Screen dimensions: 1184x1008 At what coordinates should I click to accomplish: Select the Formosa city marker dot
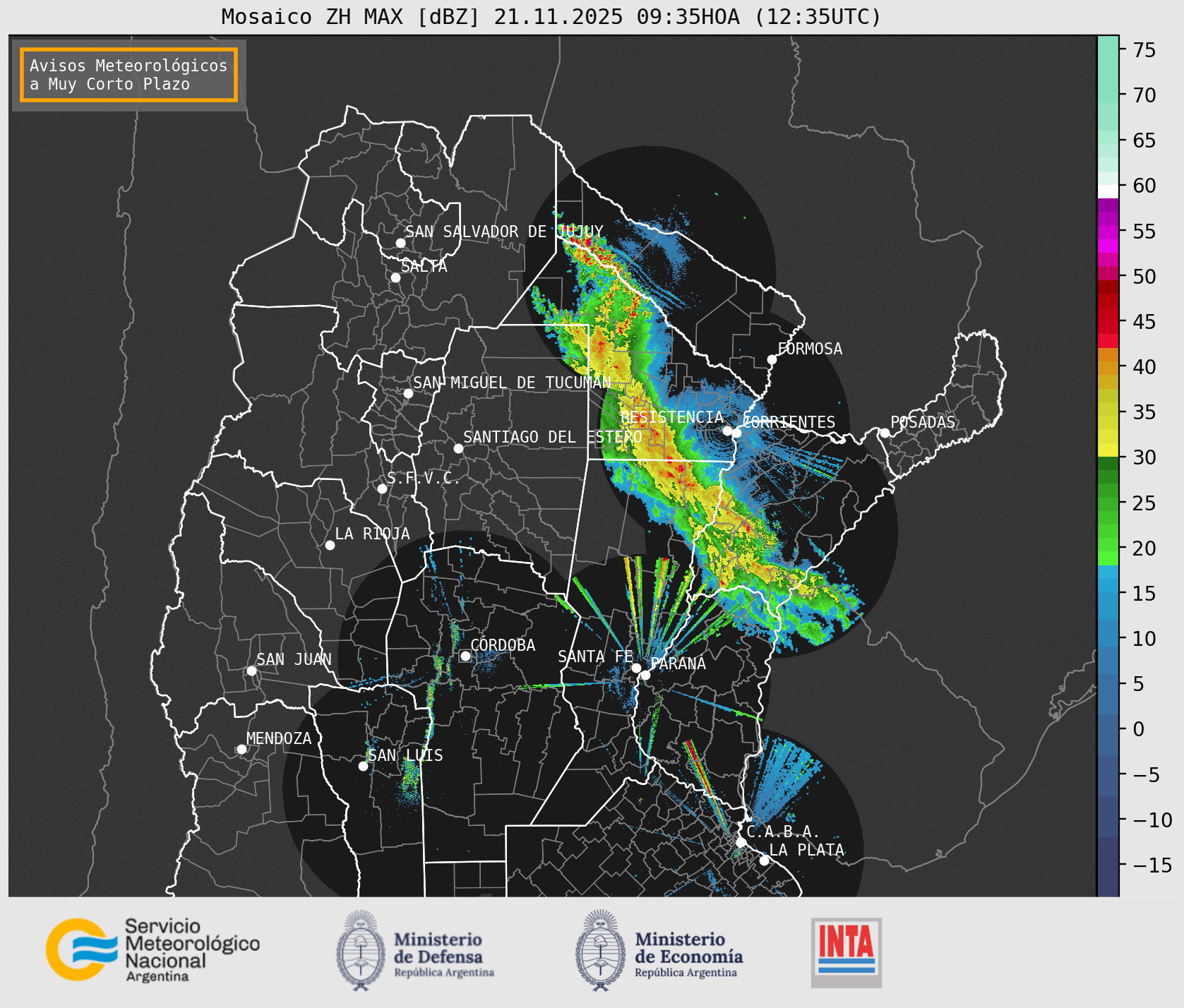coord(772,359)
